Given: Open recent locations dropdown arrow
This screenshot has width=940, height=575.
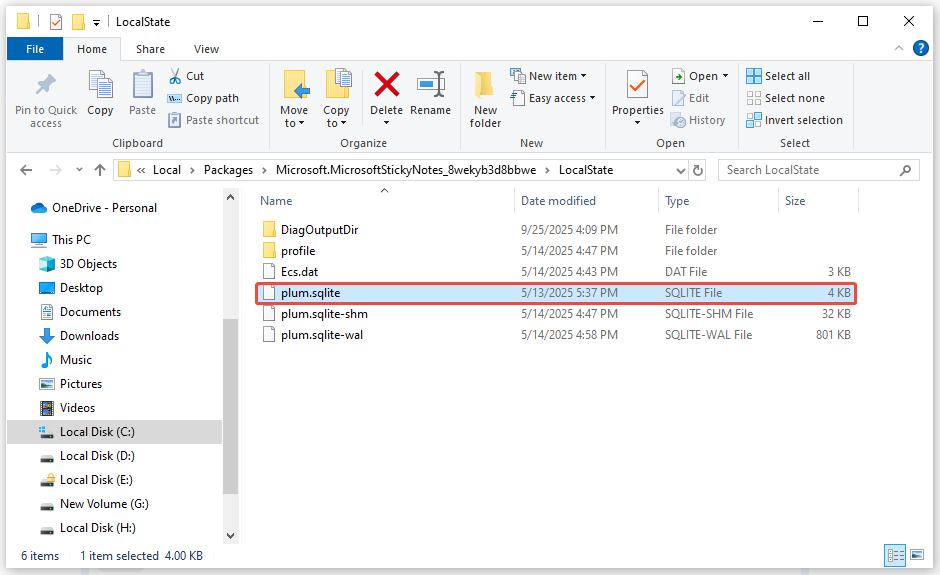Looking at the screenshot, I should pyautogui.click(x=79, y=170).
